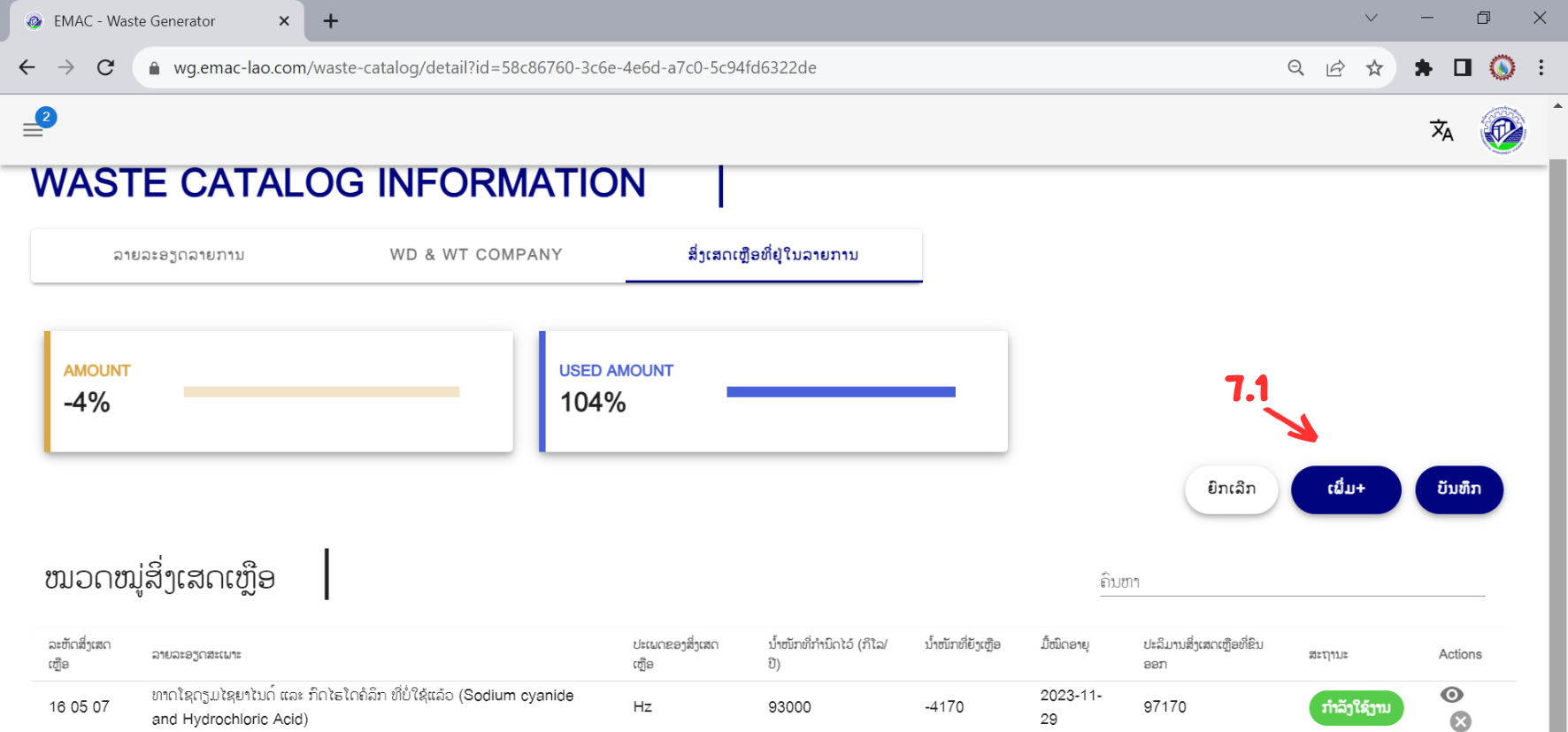
Task: Switch to WD & WT COMPANY tab
Action: pyautogui.click(x=476, y=255)
